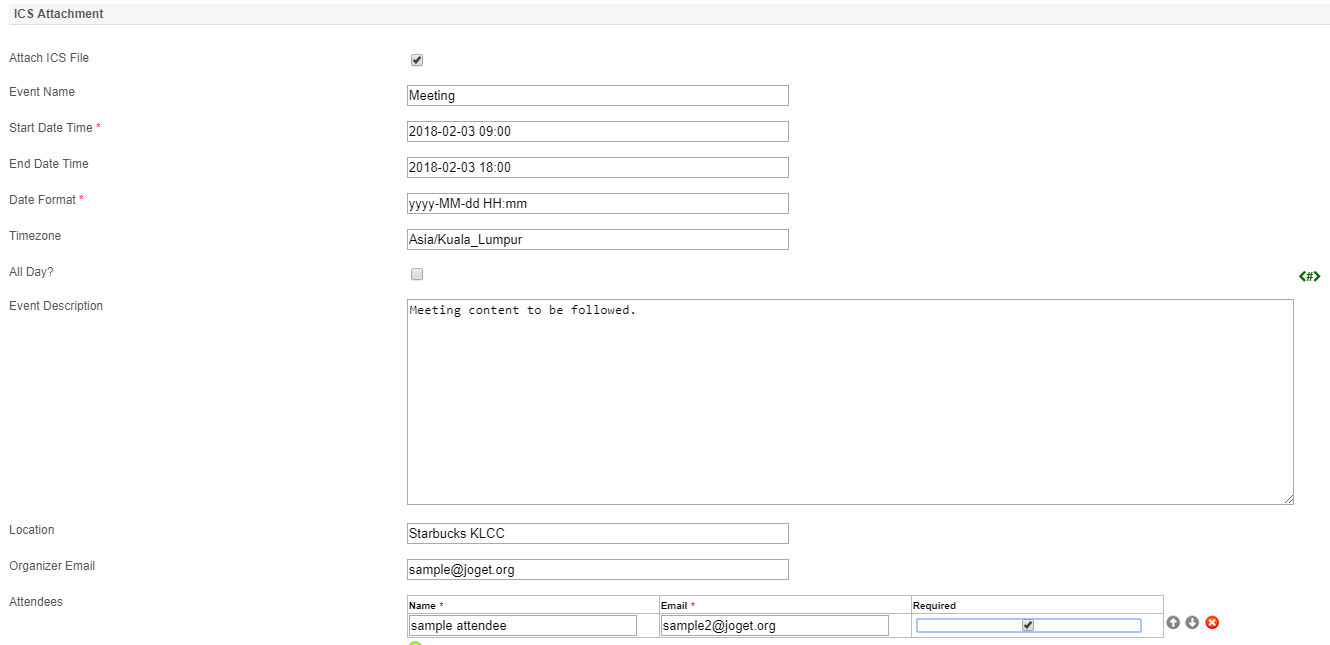The image size is (1330, 645).
Task: Click the Required column header
Action: click(x=935, y=606)
